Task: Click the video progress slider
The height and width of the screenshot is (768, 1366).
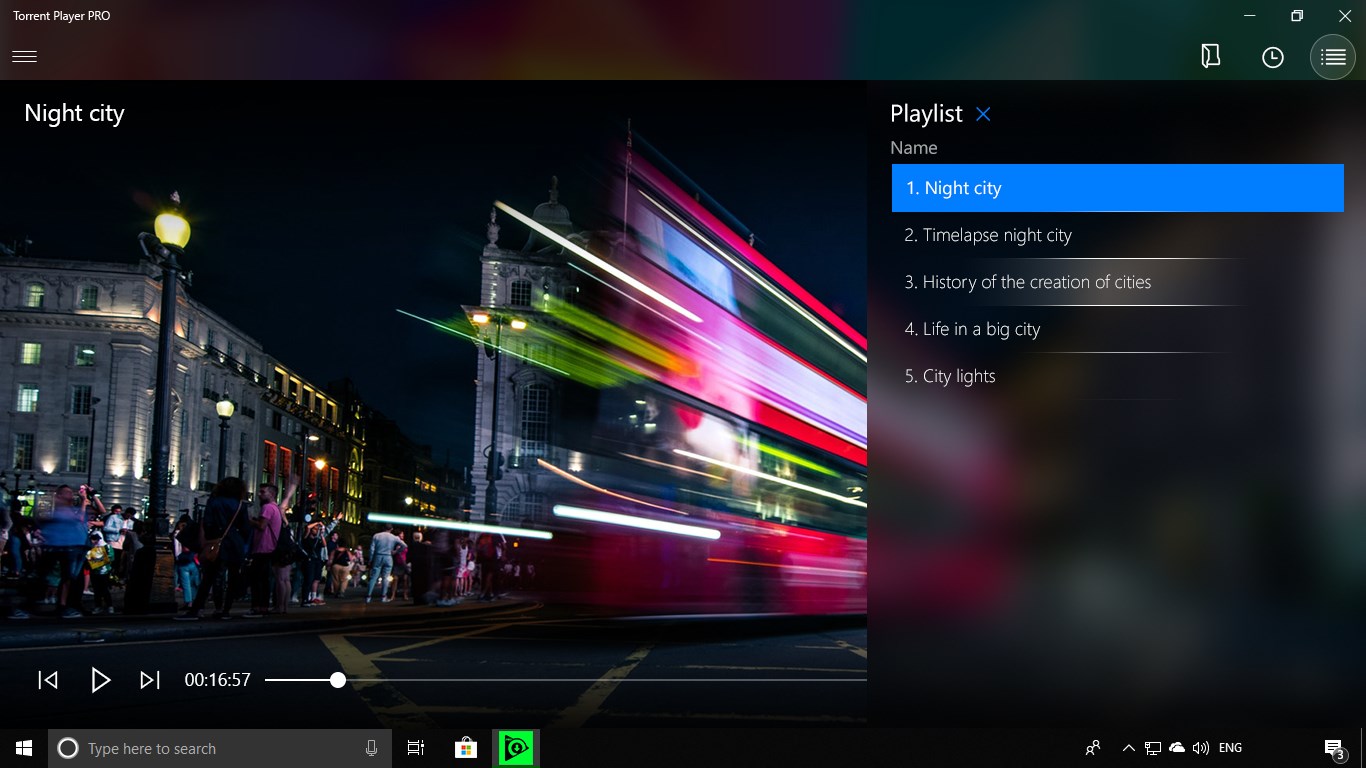Action: coord(337,680)
